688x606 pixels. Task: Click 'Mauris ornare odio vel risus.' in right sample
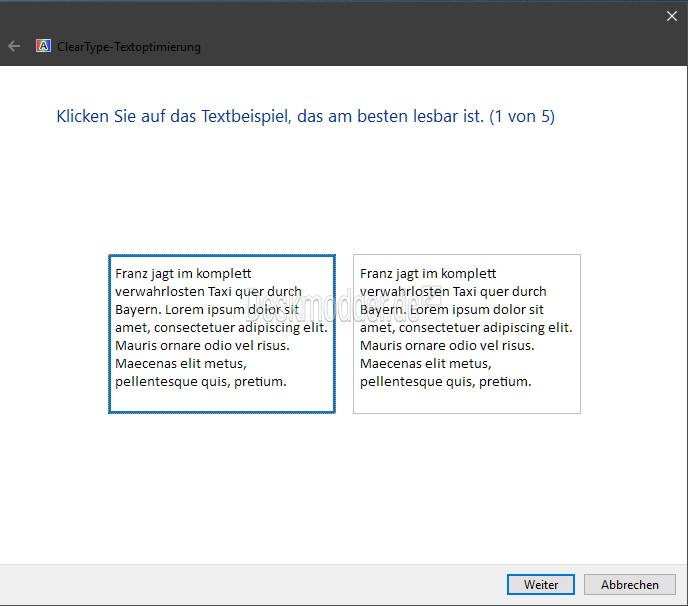point(447,346)
